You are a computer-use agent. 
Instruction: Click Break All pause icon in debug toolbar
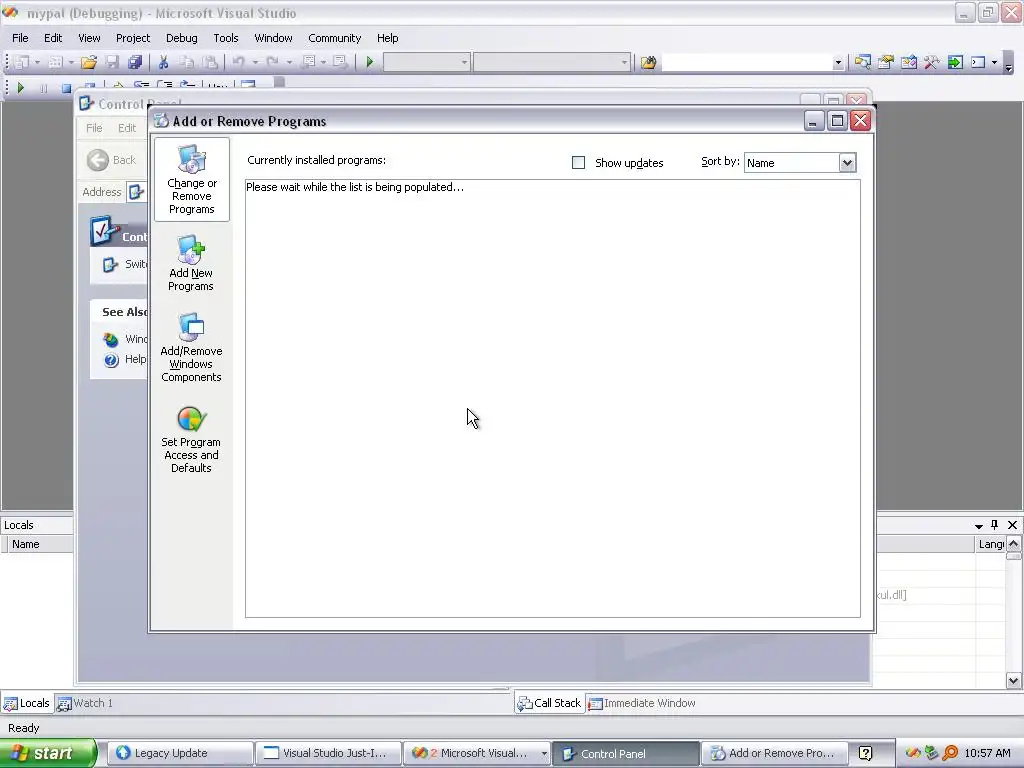43,88
